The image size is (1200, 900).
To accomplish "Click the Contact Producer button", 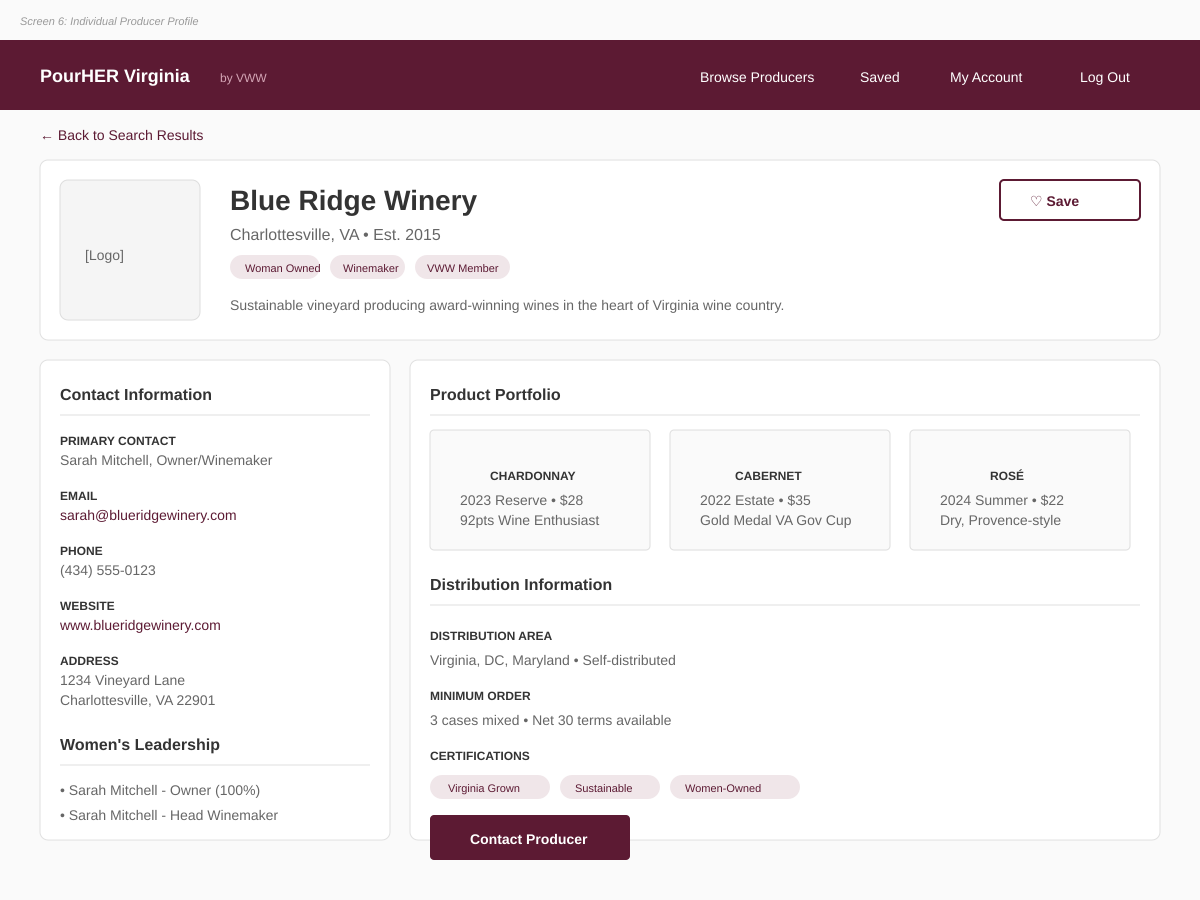I will point(530,838).
